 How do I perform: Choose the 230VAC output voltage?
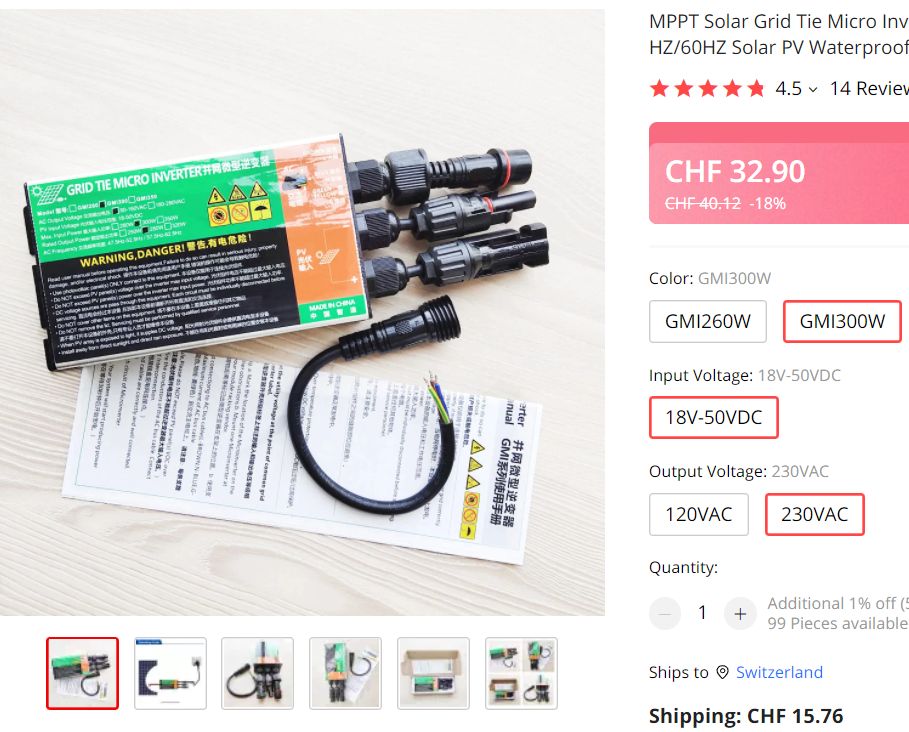pyautogui.click(x=815, y=514)
